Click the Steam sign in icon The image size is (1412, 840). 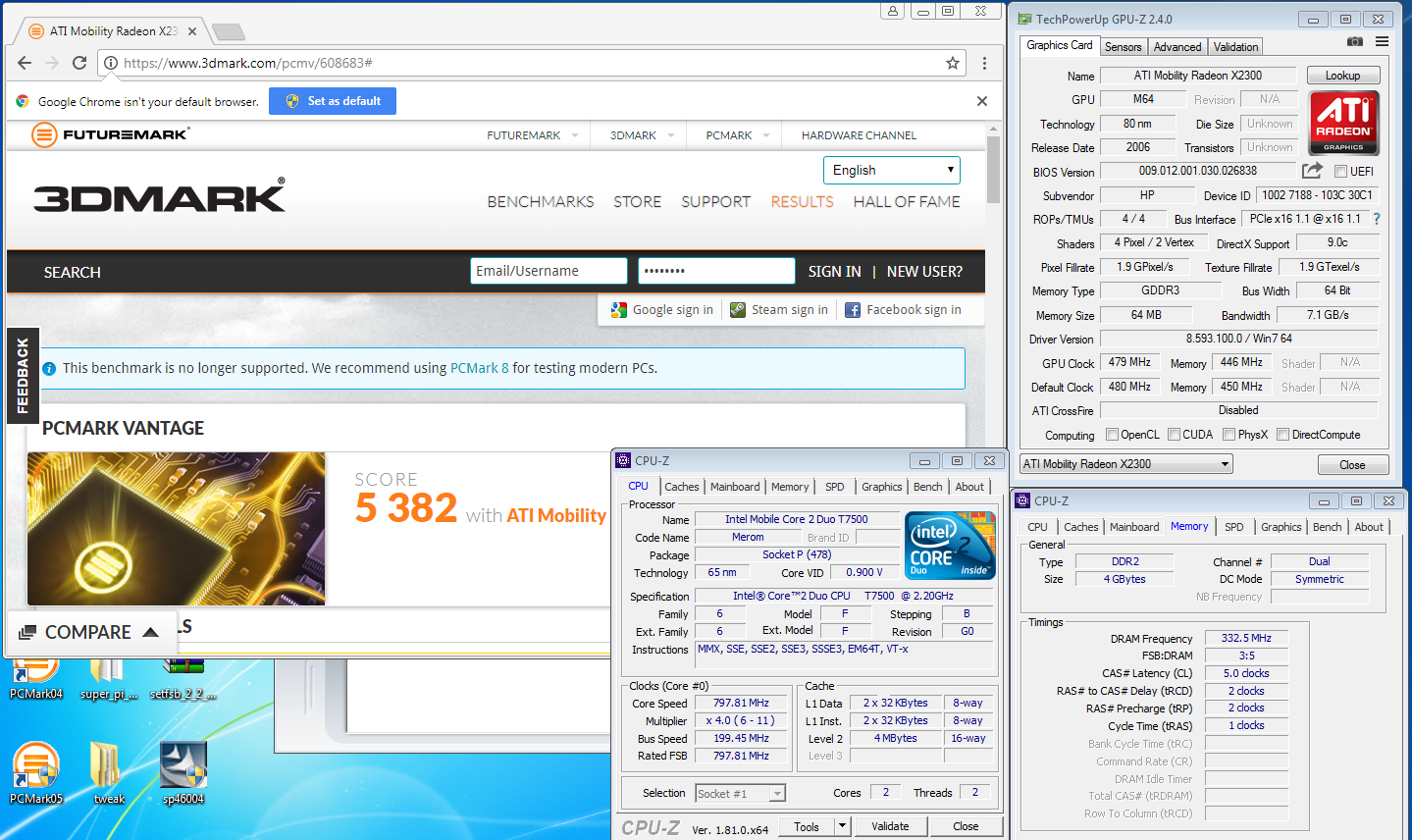738,310
